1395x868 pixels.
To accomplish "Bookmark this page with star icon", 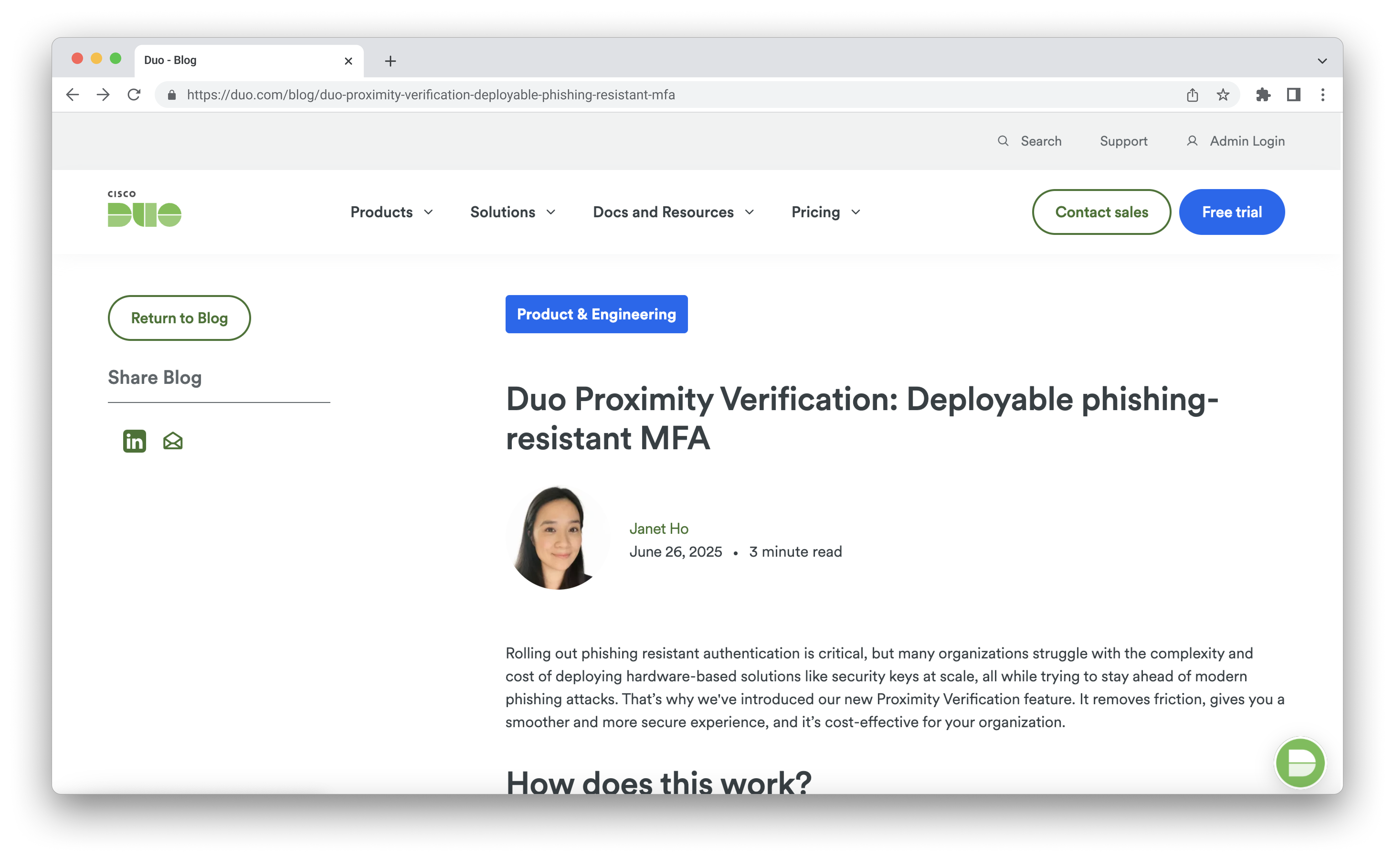I will click(1223, 95).
